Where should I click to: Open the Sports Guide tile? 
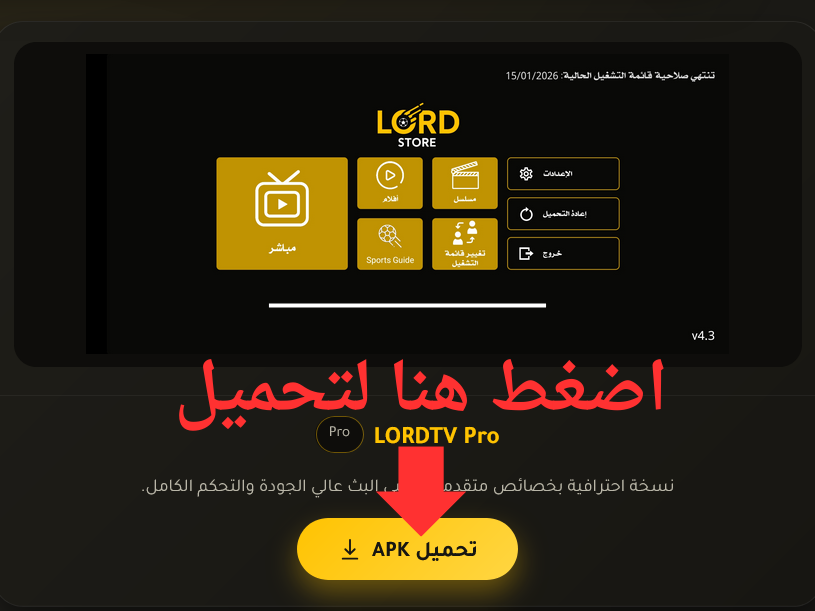point(390,244)
